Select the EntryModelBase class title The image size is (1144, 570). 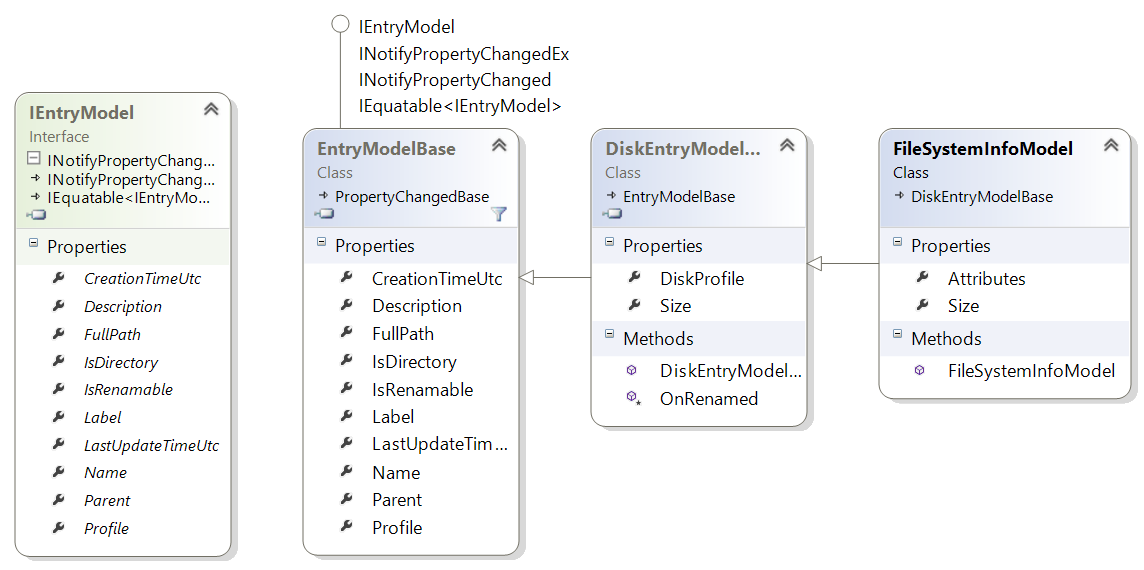386,148
